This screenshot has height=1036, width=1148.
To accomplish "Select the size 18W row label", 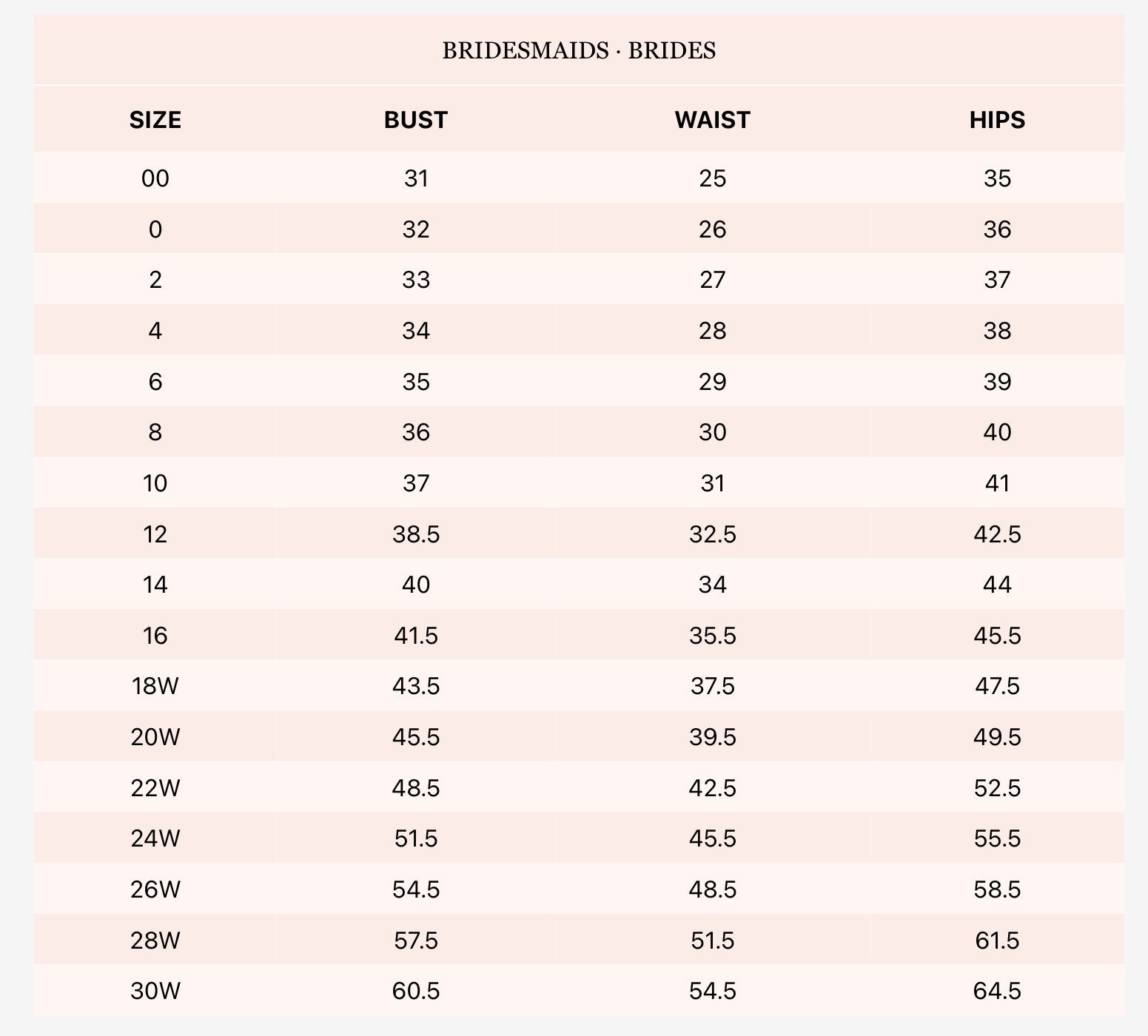I will (x=155, y=686).
